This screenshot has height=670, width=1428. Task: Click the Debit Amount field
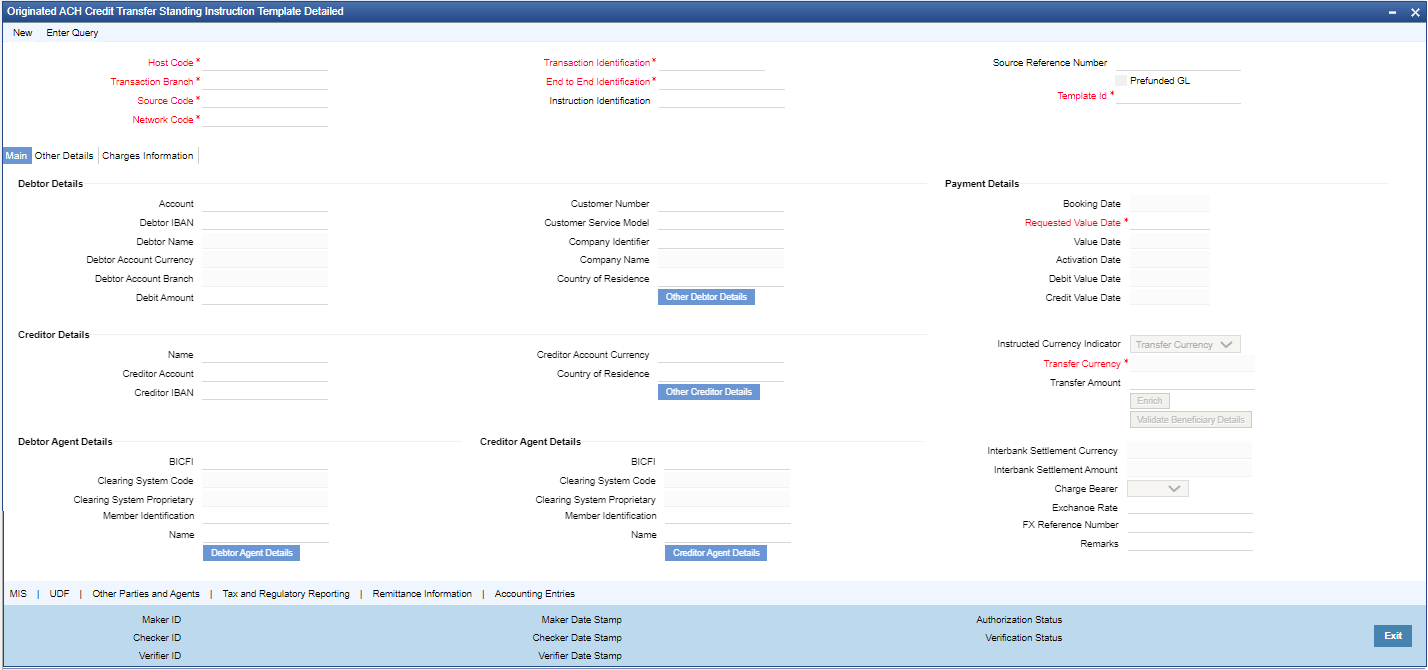[265, 298]
